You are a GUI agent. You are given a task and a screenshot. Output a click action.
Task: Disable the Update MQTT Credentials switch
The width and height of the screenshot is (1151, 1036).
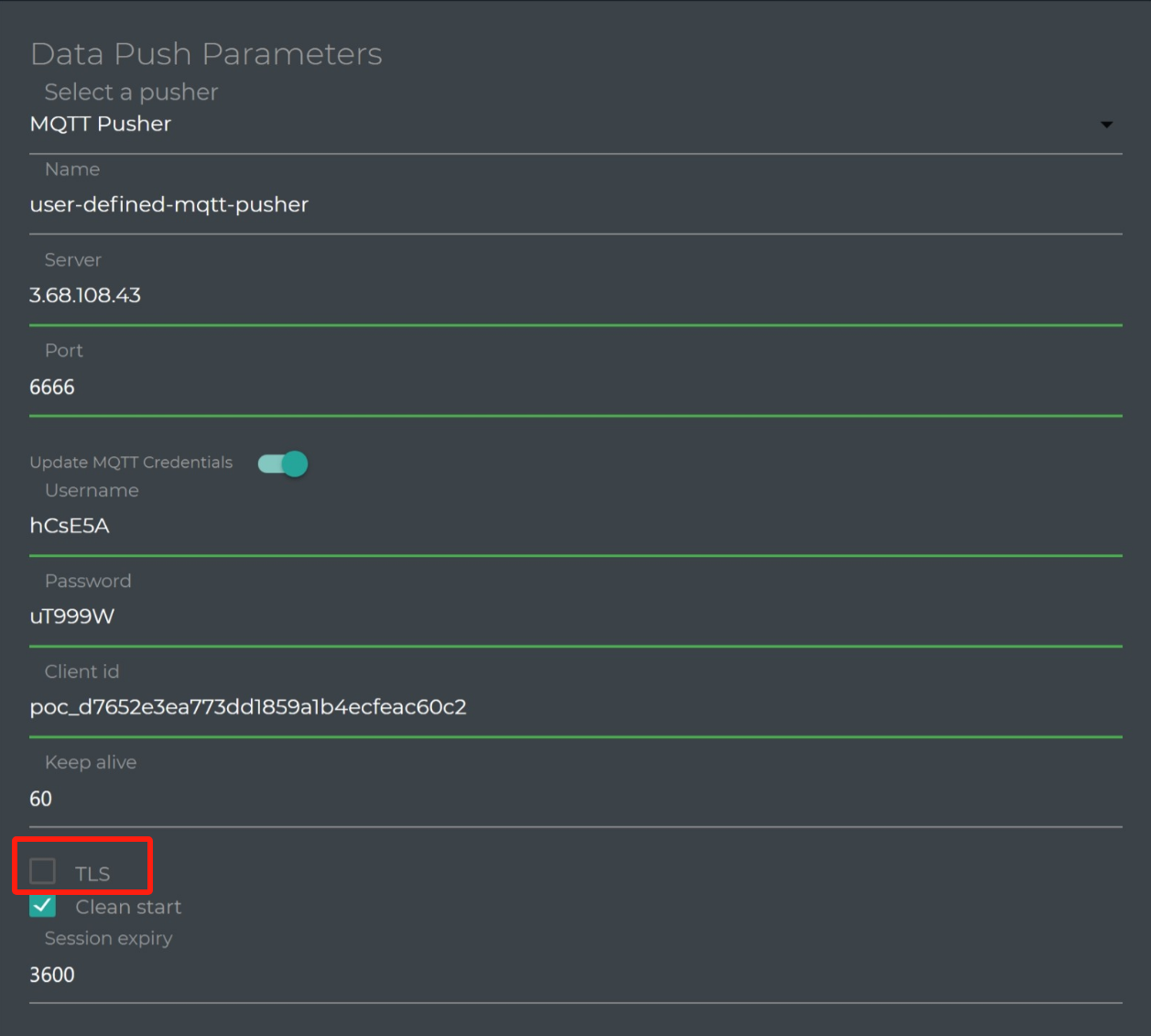[283, 463]
